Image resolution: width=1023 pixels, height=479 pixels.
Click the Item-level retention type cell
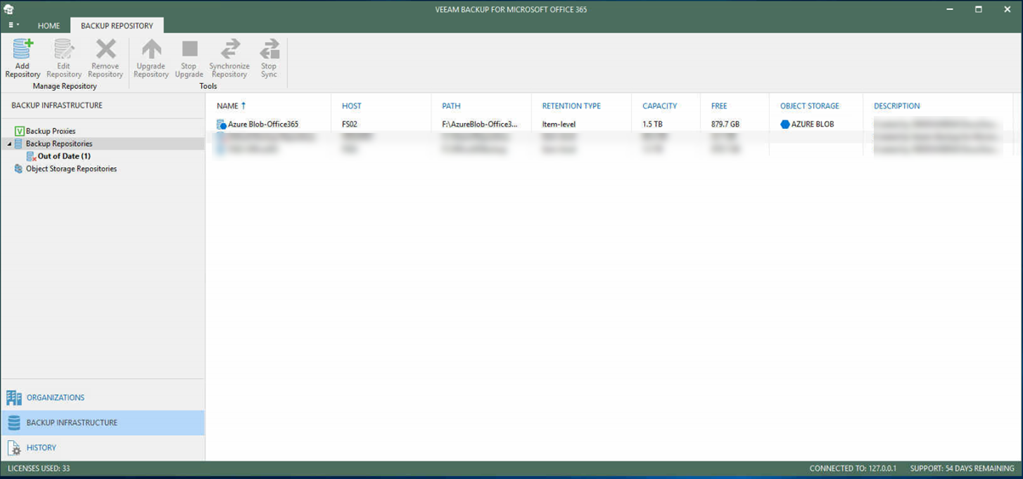pos(559,124)
